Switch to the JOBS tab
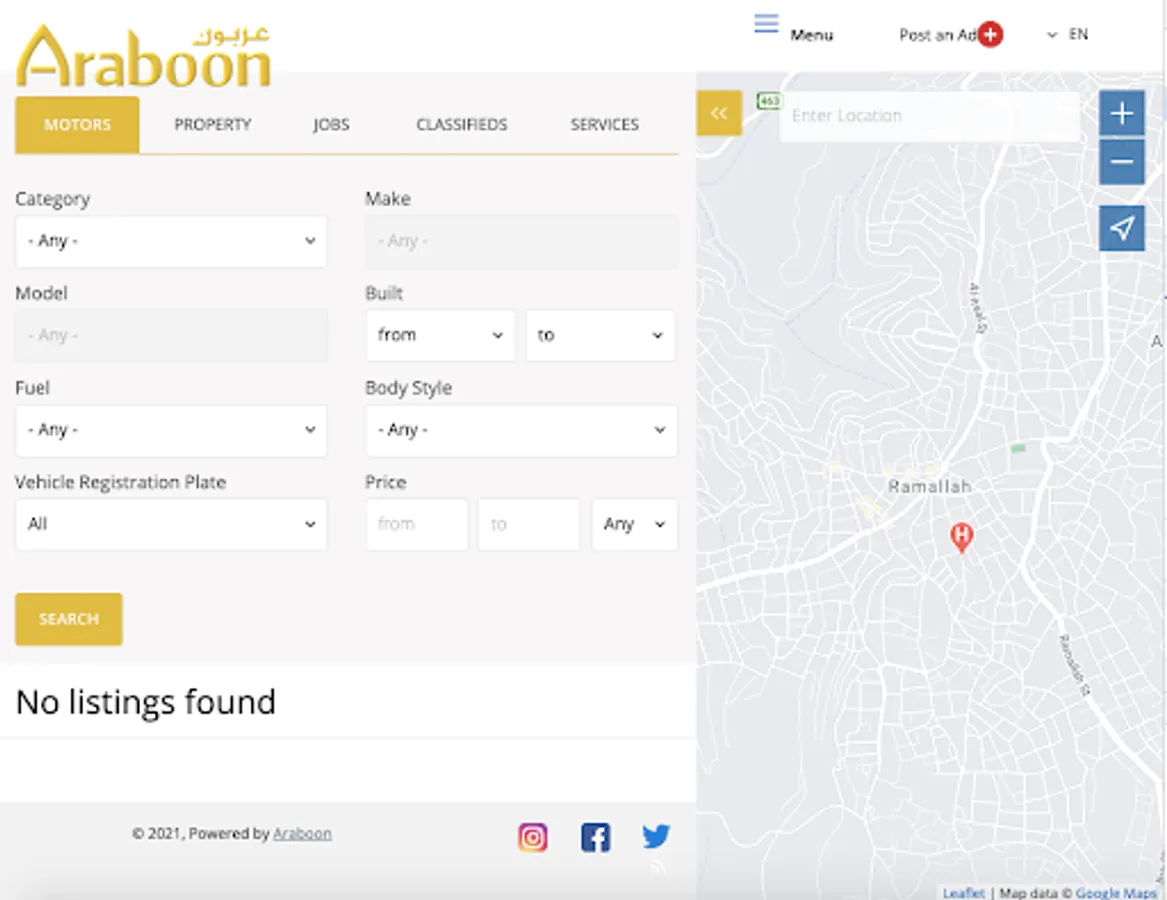 point(331,124)
